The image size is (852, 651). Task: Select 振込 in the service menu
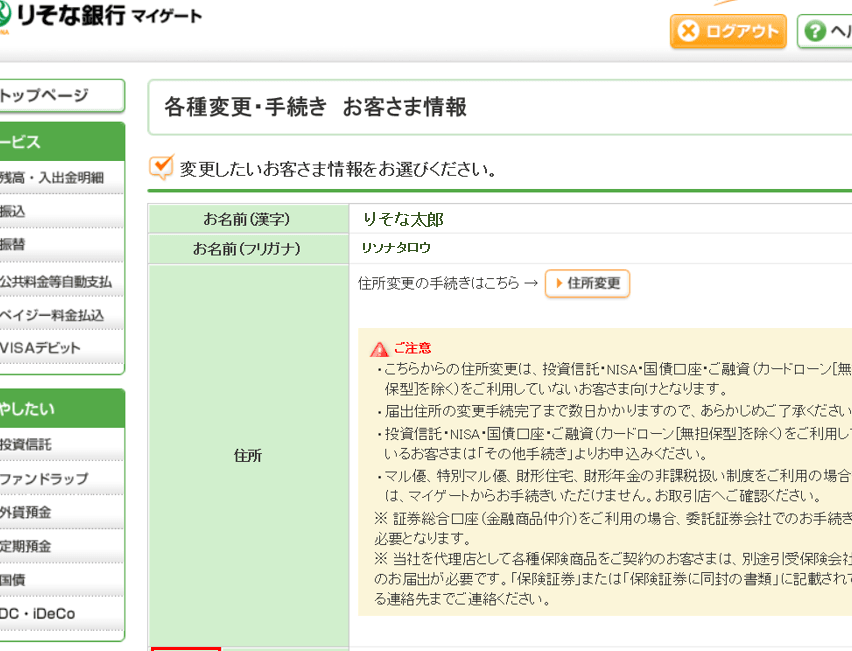point(14,211)
